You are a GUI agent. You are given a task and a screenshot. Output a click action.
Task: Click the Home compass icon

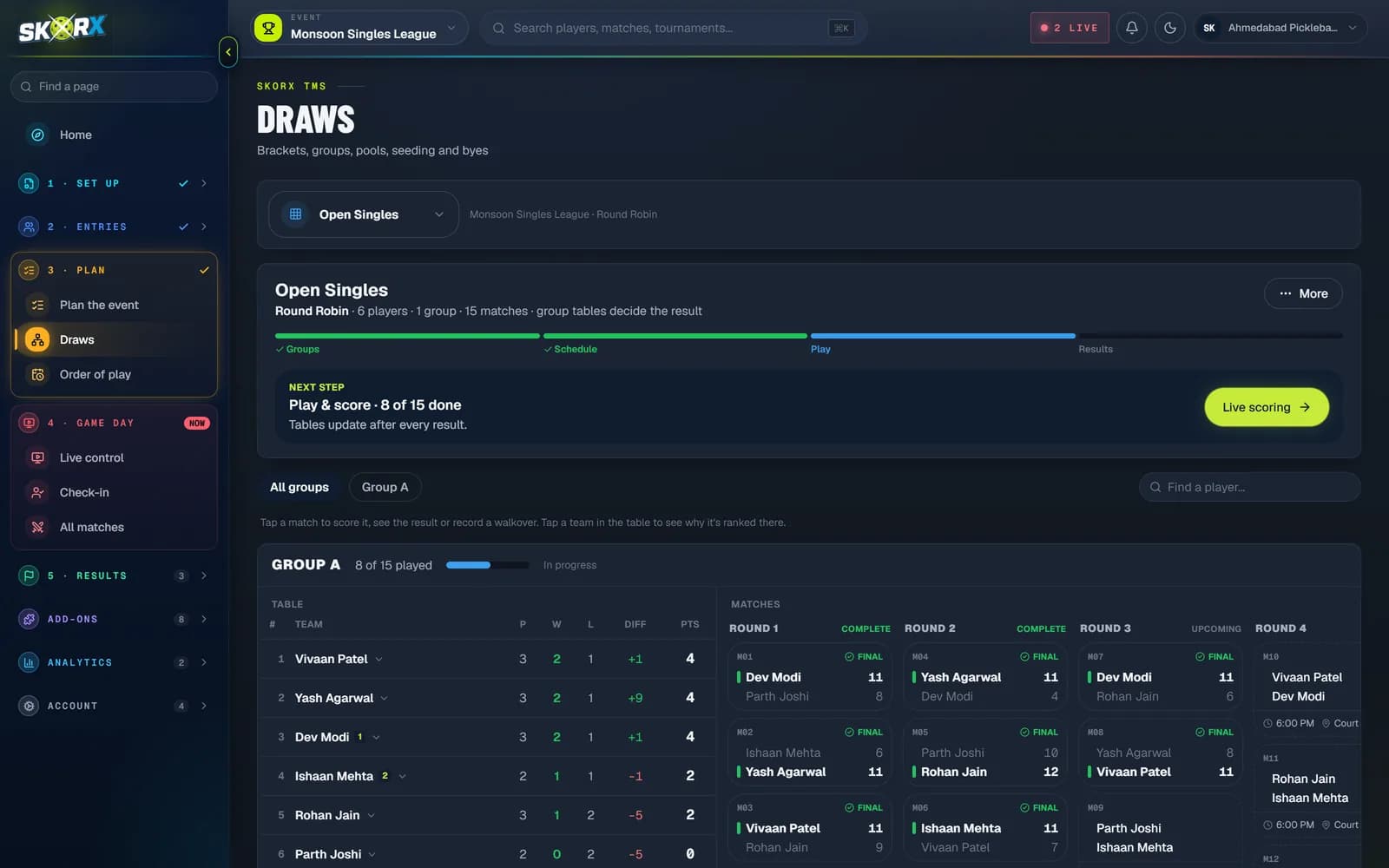point(37,135)
